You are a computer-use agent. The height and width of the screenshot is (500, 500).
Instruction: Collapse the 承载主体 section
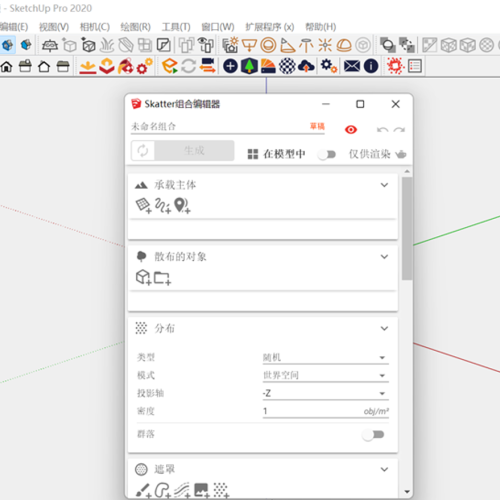(x=384, y=185)
